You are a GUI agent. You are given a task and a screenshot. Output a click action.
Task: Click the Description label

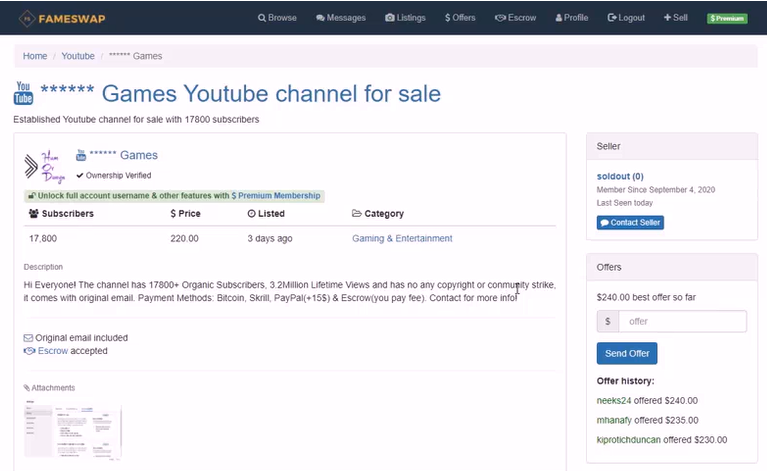[43, 267]
